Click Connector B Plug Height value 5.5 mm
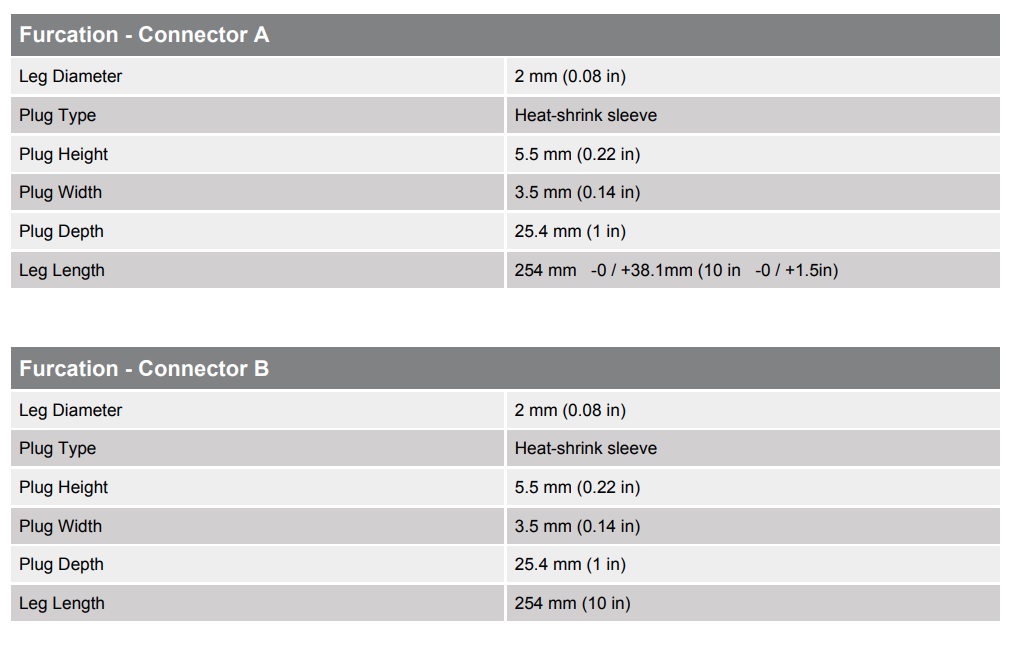Viewport: 1016px width, 650px height. pyautogui.click(x=577, y=487)
